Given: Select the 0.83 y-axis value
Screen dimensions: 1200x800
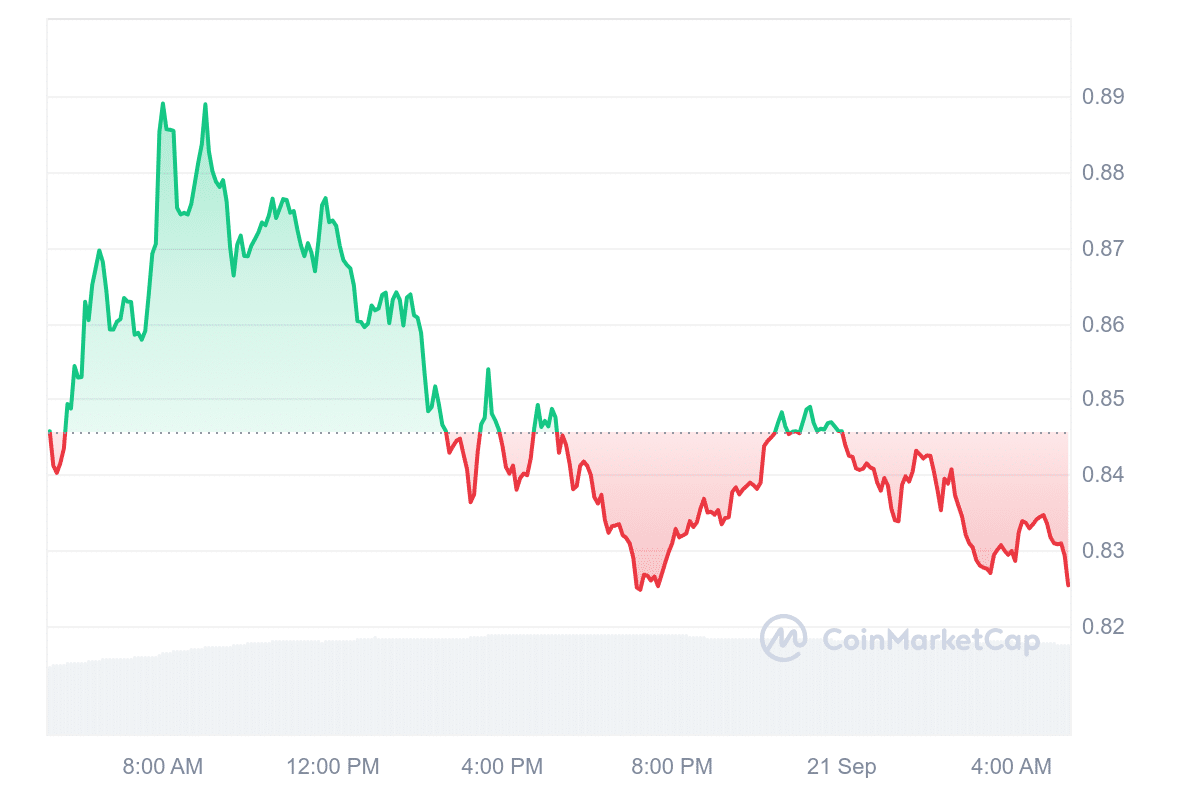Looking at the screenshot, I should coord(1103,551).
